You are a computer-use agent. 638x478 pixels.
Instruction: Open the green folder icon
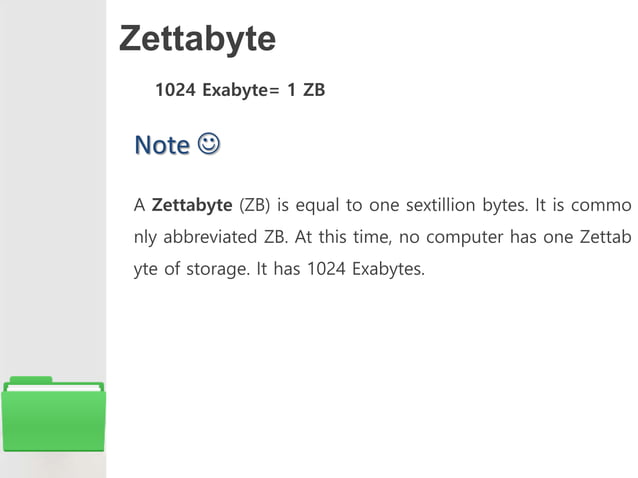pos(53,415)
